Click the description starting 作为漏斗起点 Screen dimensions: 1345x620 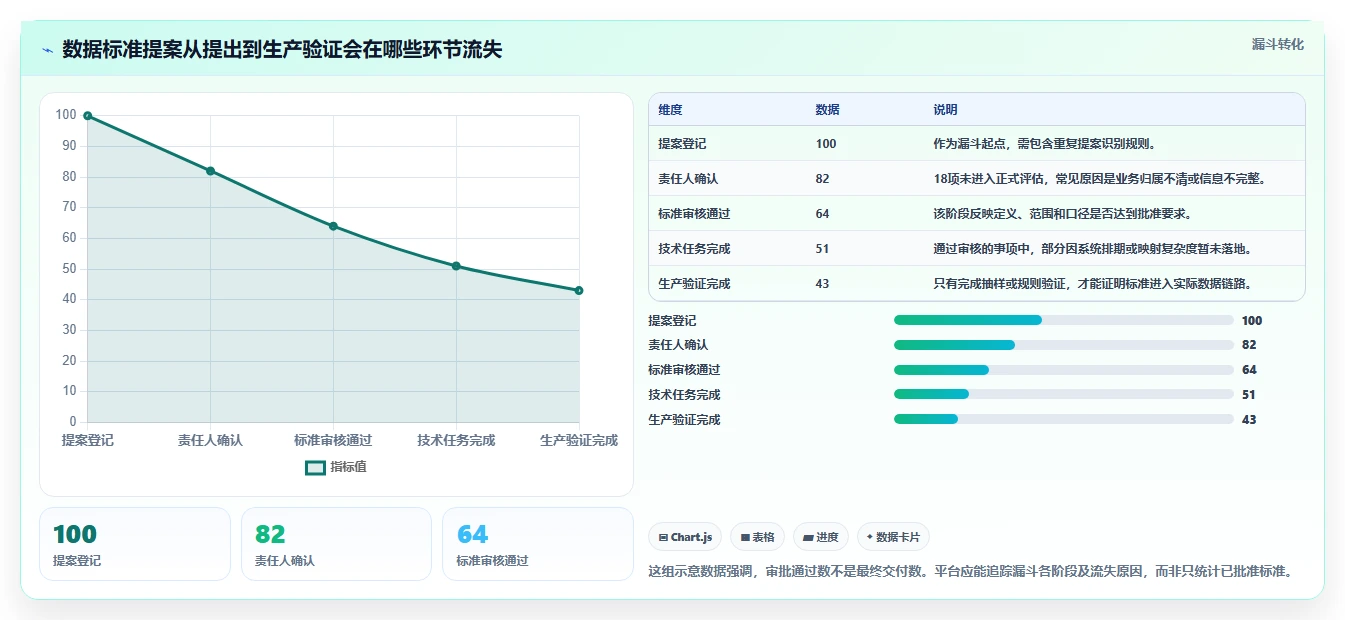[x=1045, y=144]
